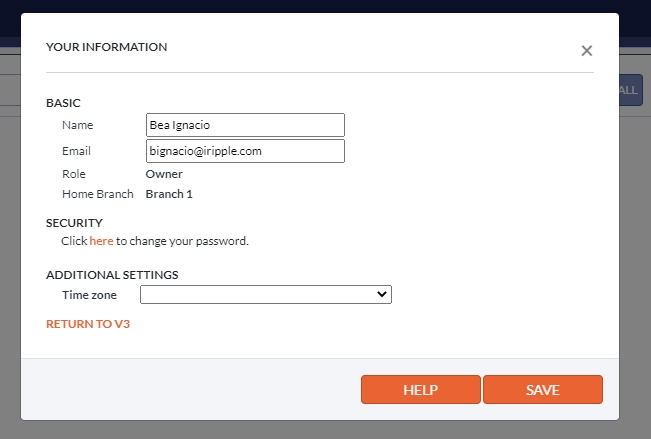
Task: Click the ADDITIONAL SETTINGS section heading
Action: 112,275
